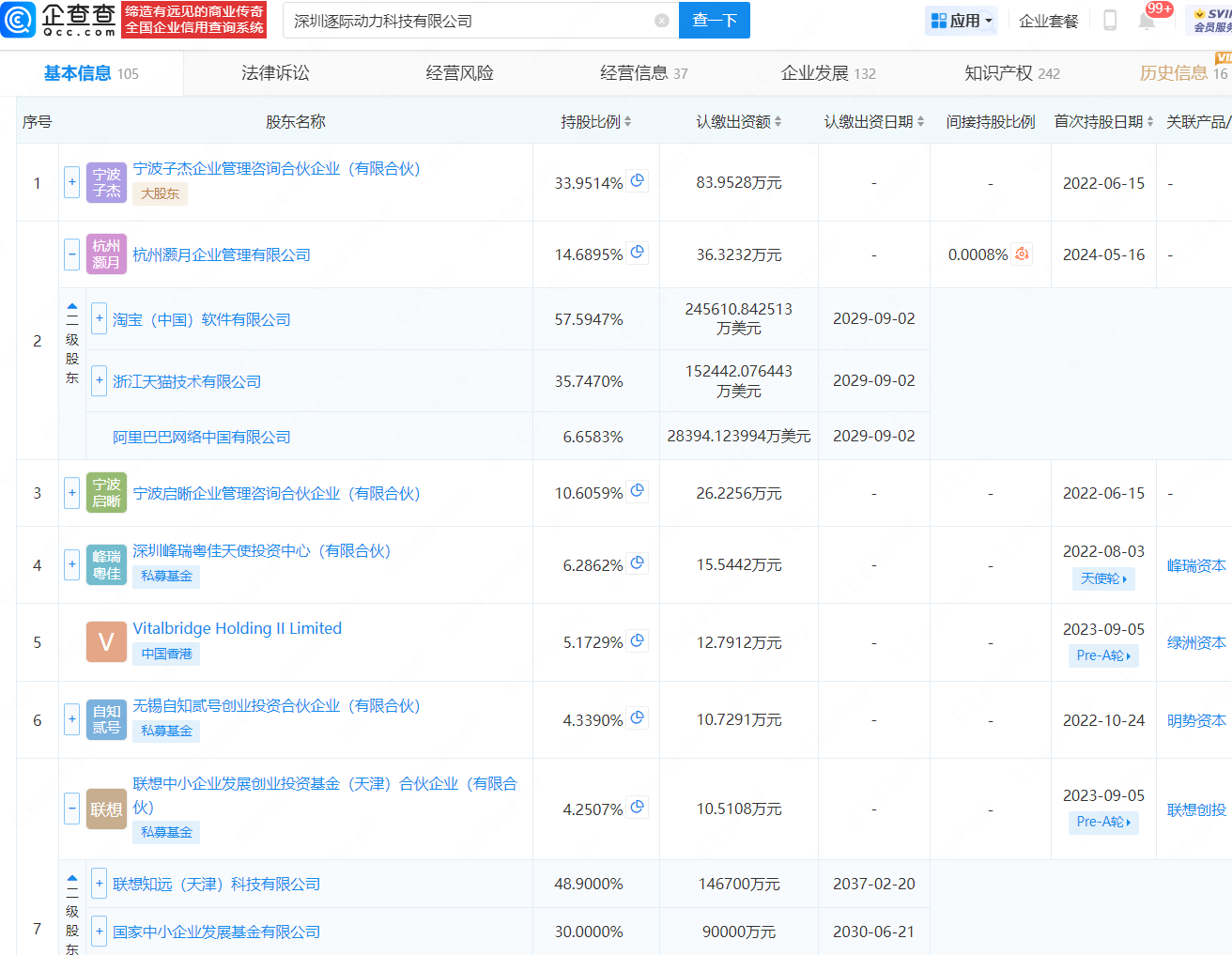The image size is (1232, 955).
Task: Open 峰瑞资本 related product link
Action: 1196,565
